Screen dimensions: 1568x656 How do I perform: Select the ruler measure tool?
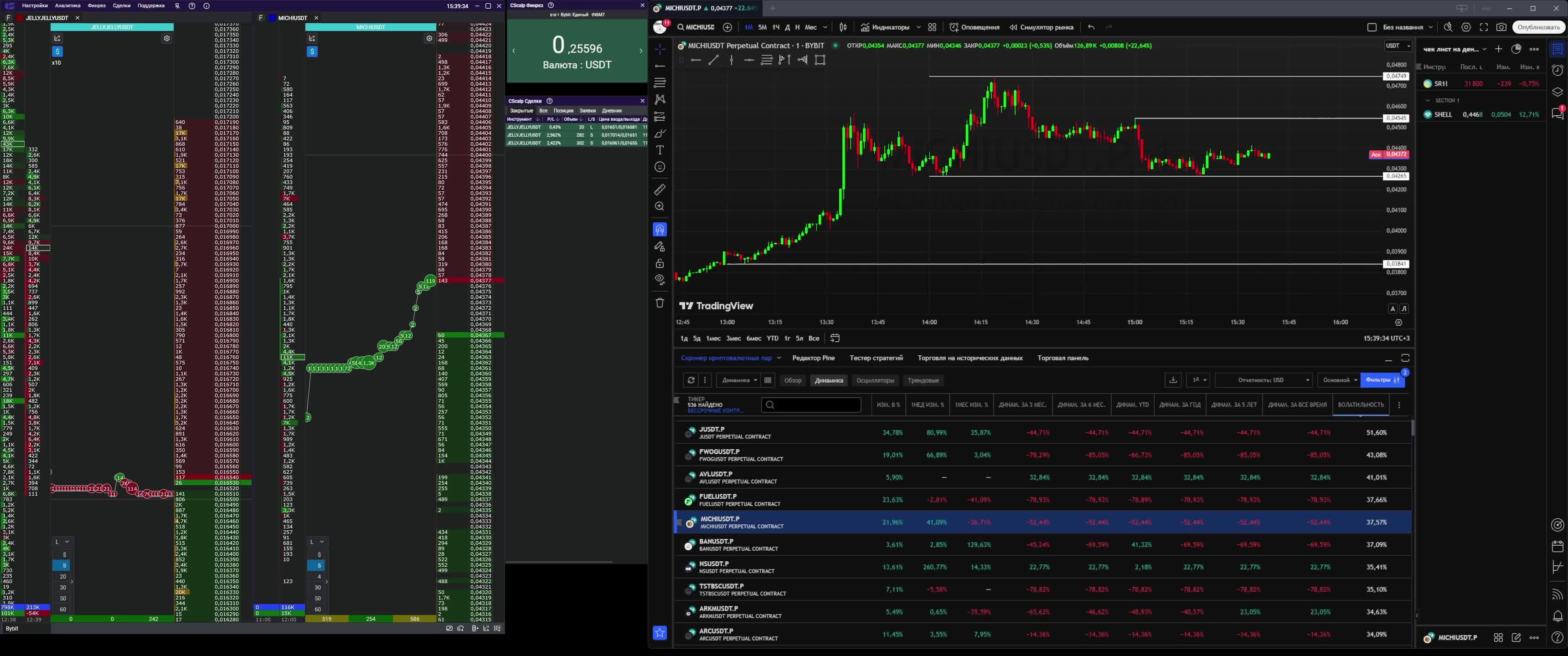[x=660, y=190]
